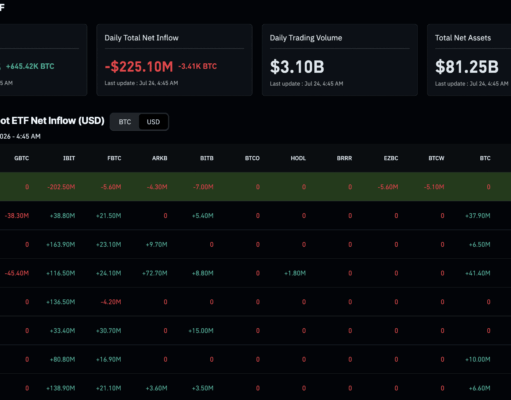Click the HODL column header

298,158
